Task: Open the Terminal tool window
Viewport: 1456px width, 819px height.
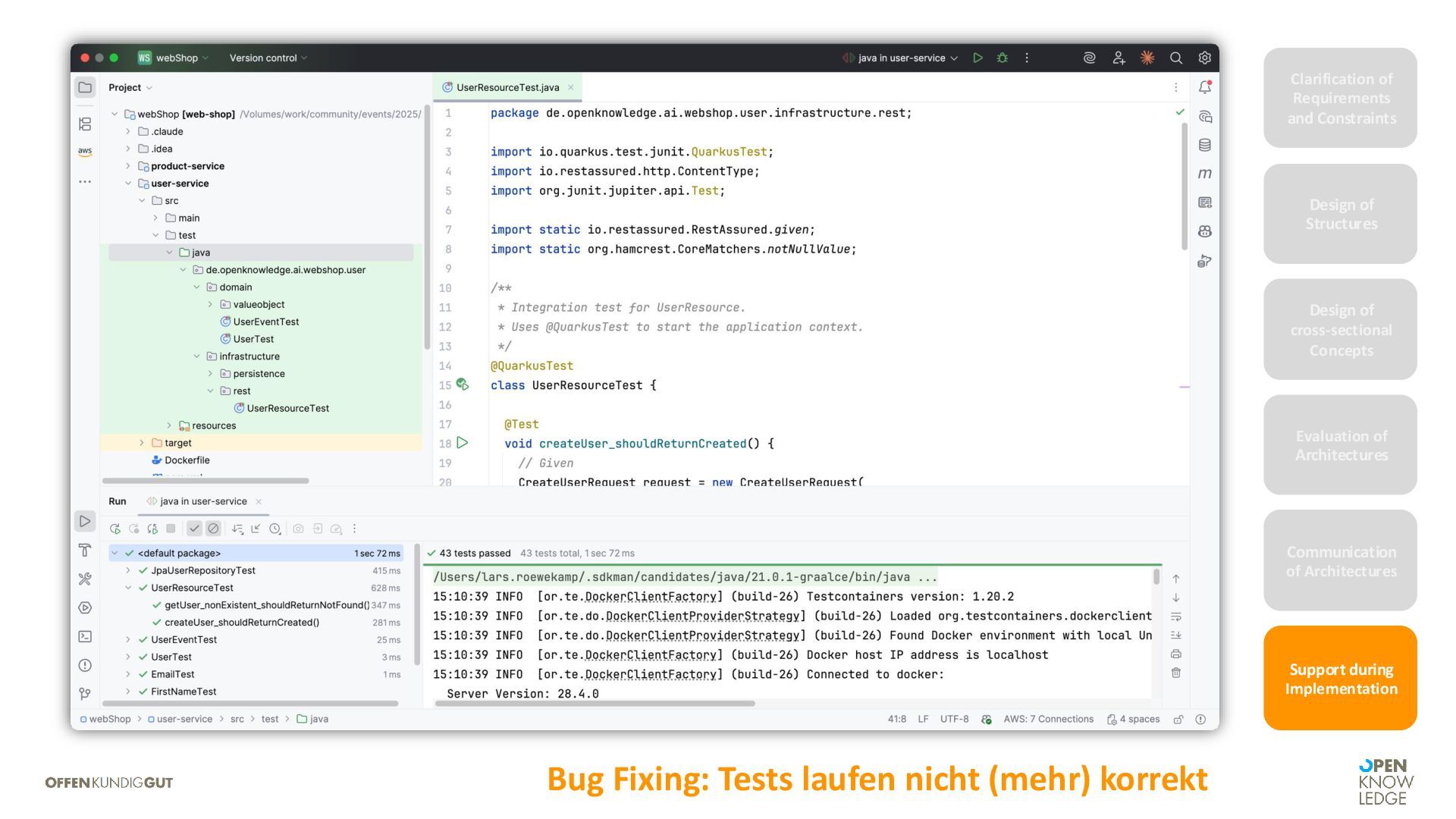Action: click(85, 636)
